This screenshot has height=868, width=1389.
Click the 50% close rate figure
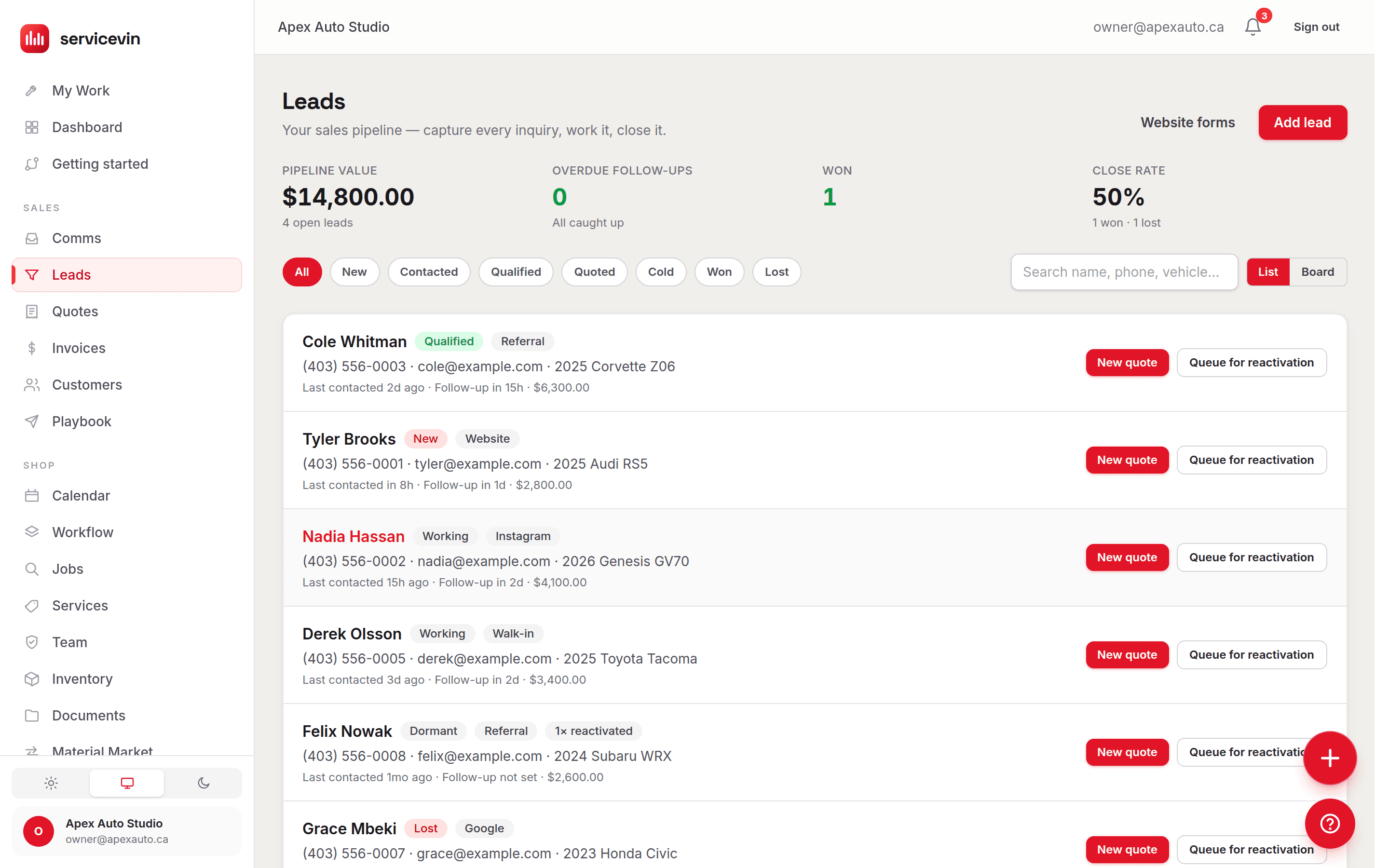pyautogui.click(x=1117, y=198)
